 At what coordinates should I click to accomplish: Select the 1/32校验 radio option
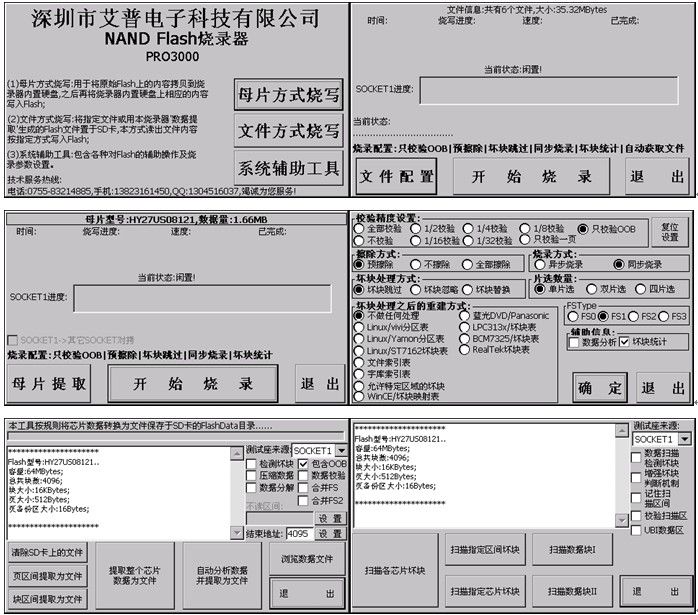point(468,240)
